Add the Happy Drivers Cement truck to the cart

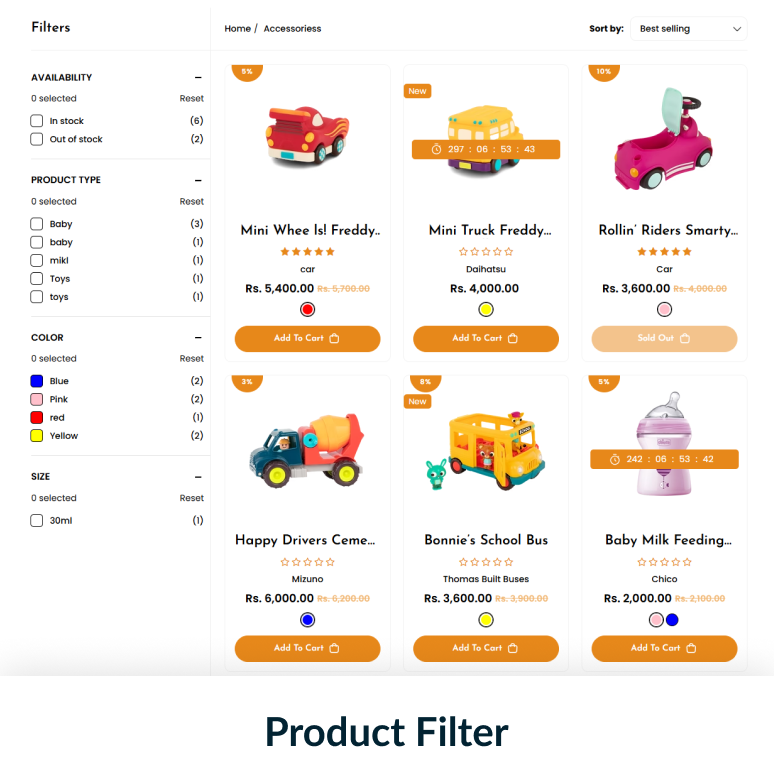(307, 648)
